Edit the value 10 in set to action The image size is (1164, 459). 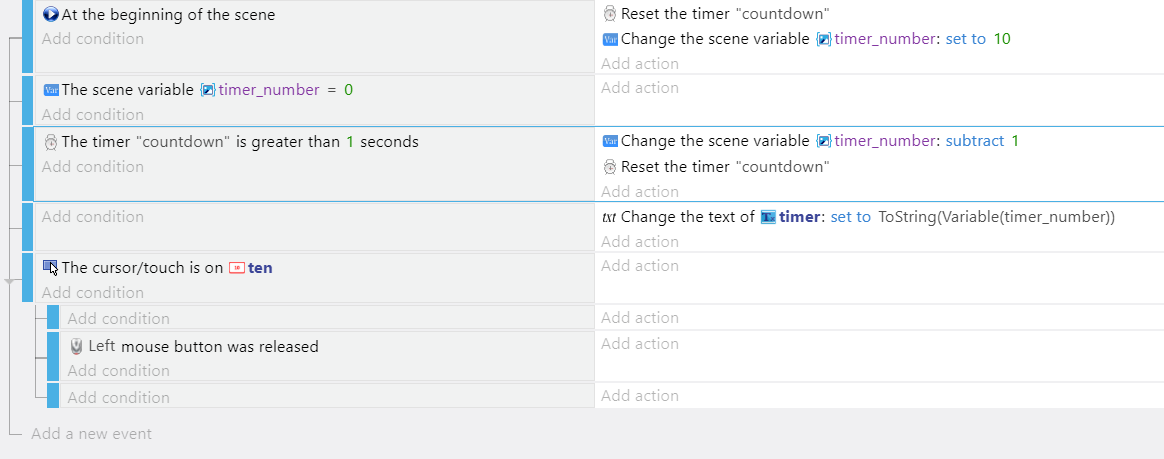(1001, 39)
